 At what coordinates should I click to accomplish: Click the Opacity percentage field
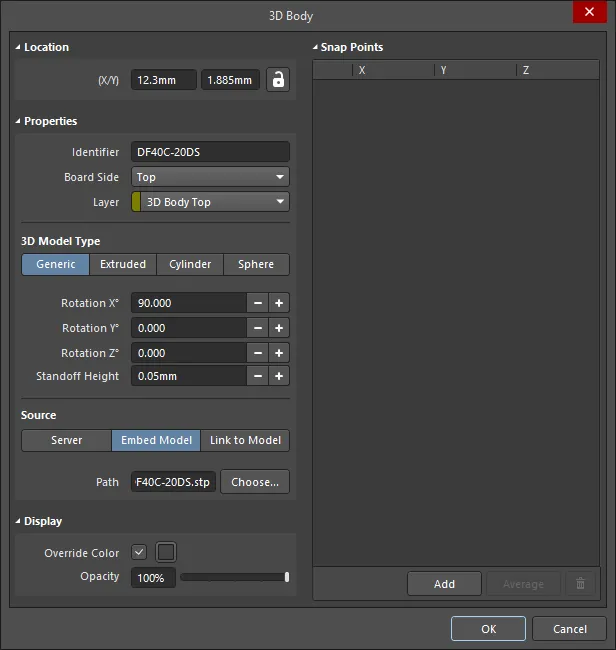[x=153, y=577]
